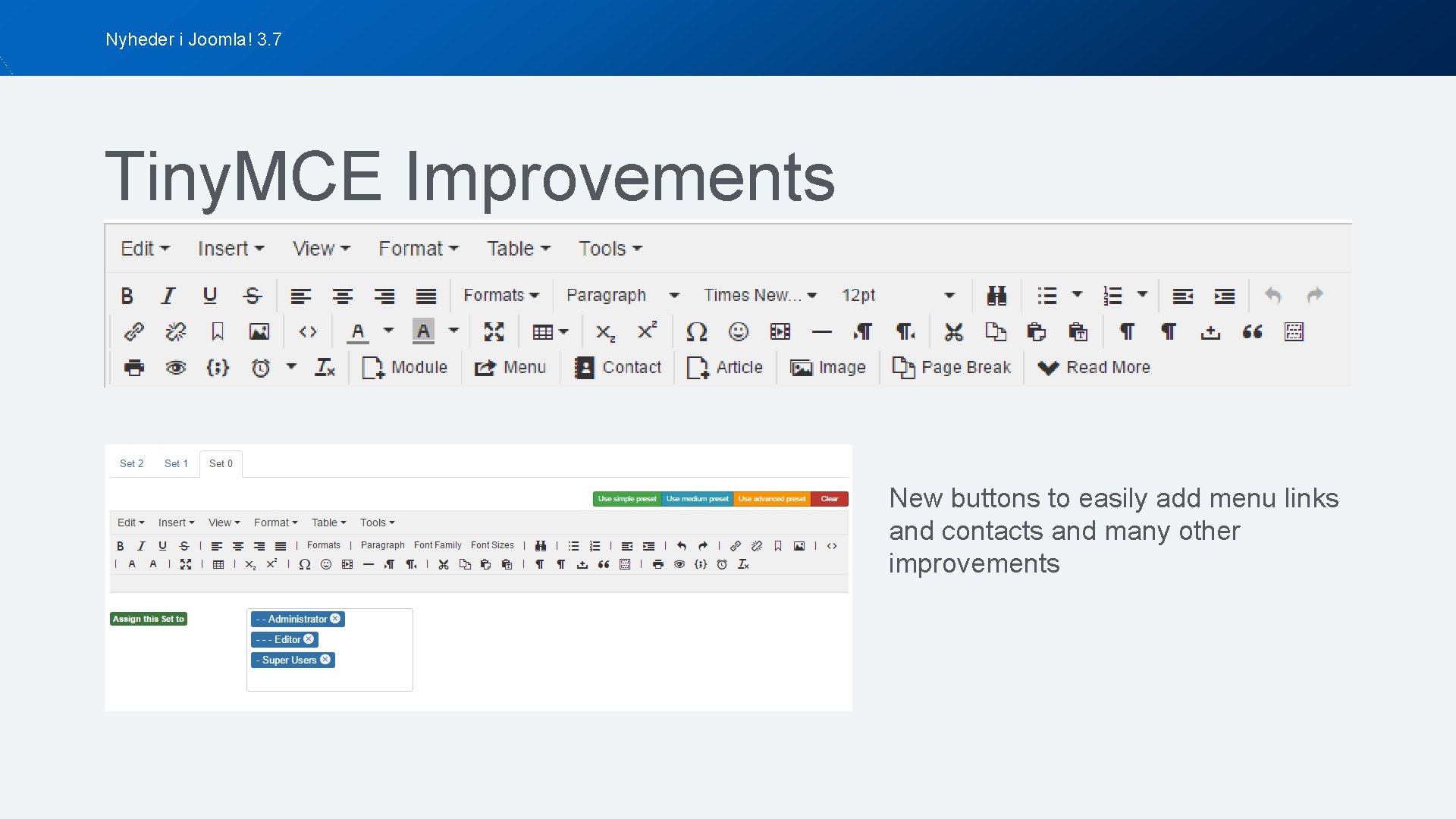This screenshot has height=819, width=1456.
Task: Switch to the Set 1 tab
Action: click(176, 464)
